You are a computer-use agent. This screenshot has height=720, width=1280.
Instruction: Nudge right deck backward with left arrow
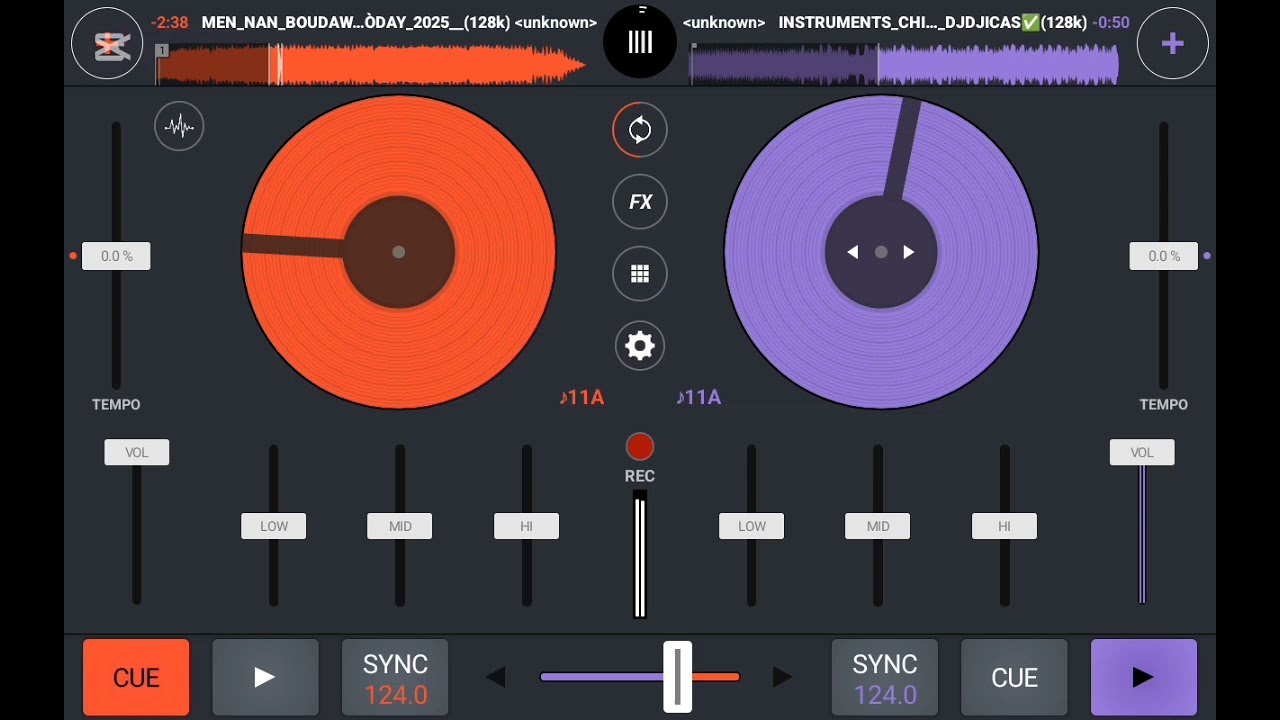pyautogui.click(x=852, y=252)
